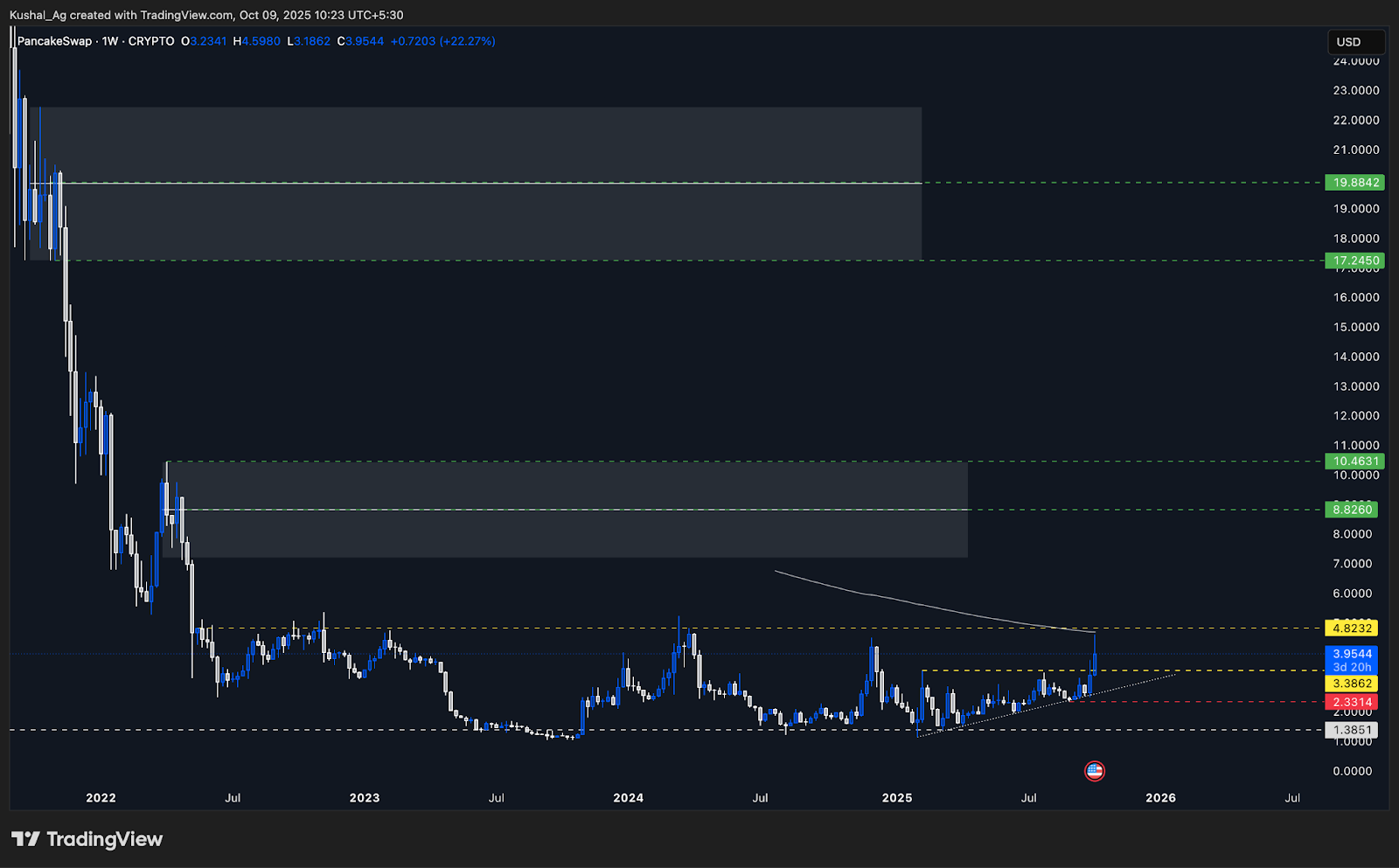Click the 6.0000 price axis tick
The width and height of the screenshot is (1399, 868).
(1353, 594)
